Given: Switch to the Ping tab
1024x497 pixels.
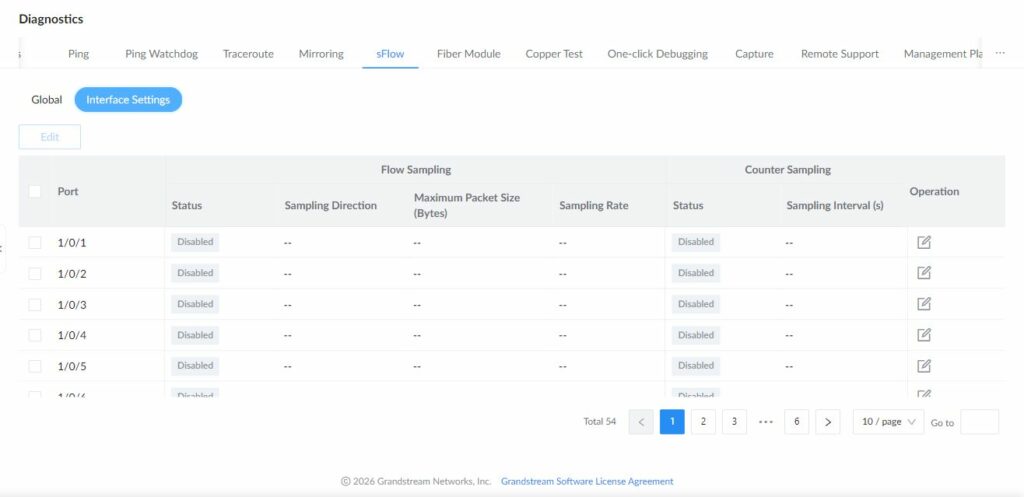Looking at the screenshot, I should [x=78, y=54].
